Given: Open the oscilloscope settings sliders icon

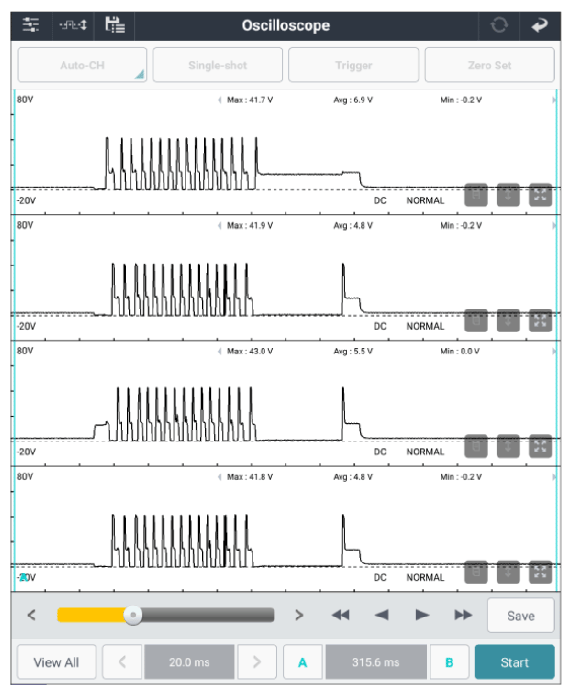Looking at the screenshot, I should pos(31,25).
